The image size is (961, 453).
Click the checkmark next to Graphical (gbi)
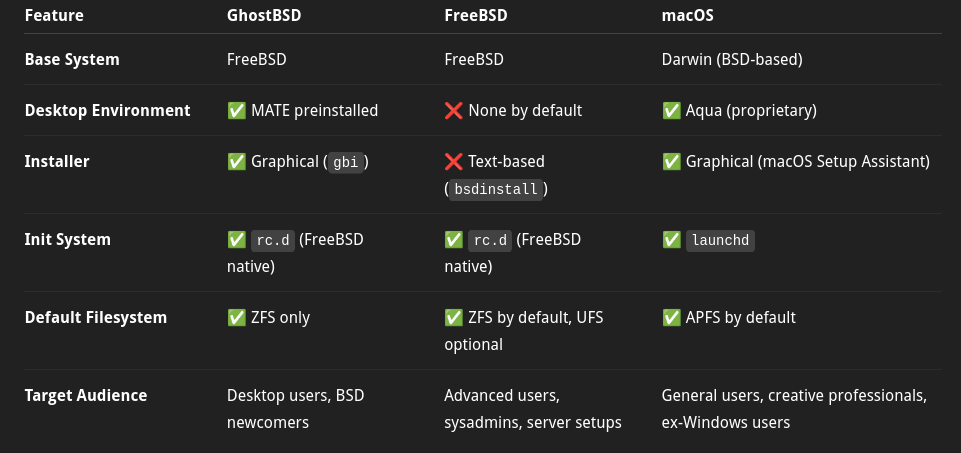pos(237,162)
